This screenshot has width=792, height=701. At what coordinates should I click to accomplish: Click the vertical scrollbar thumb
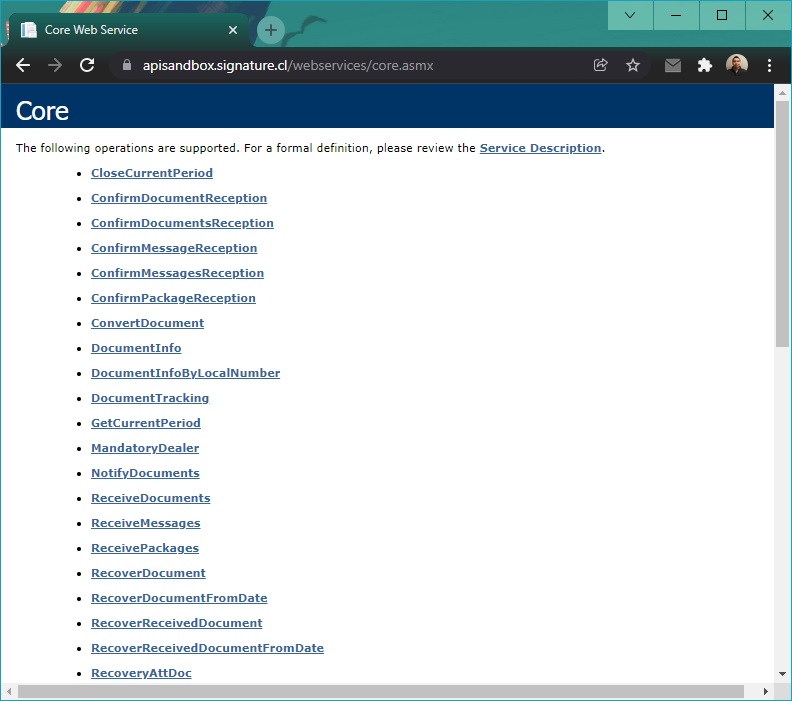click(x=782, y=224)
